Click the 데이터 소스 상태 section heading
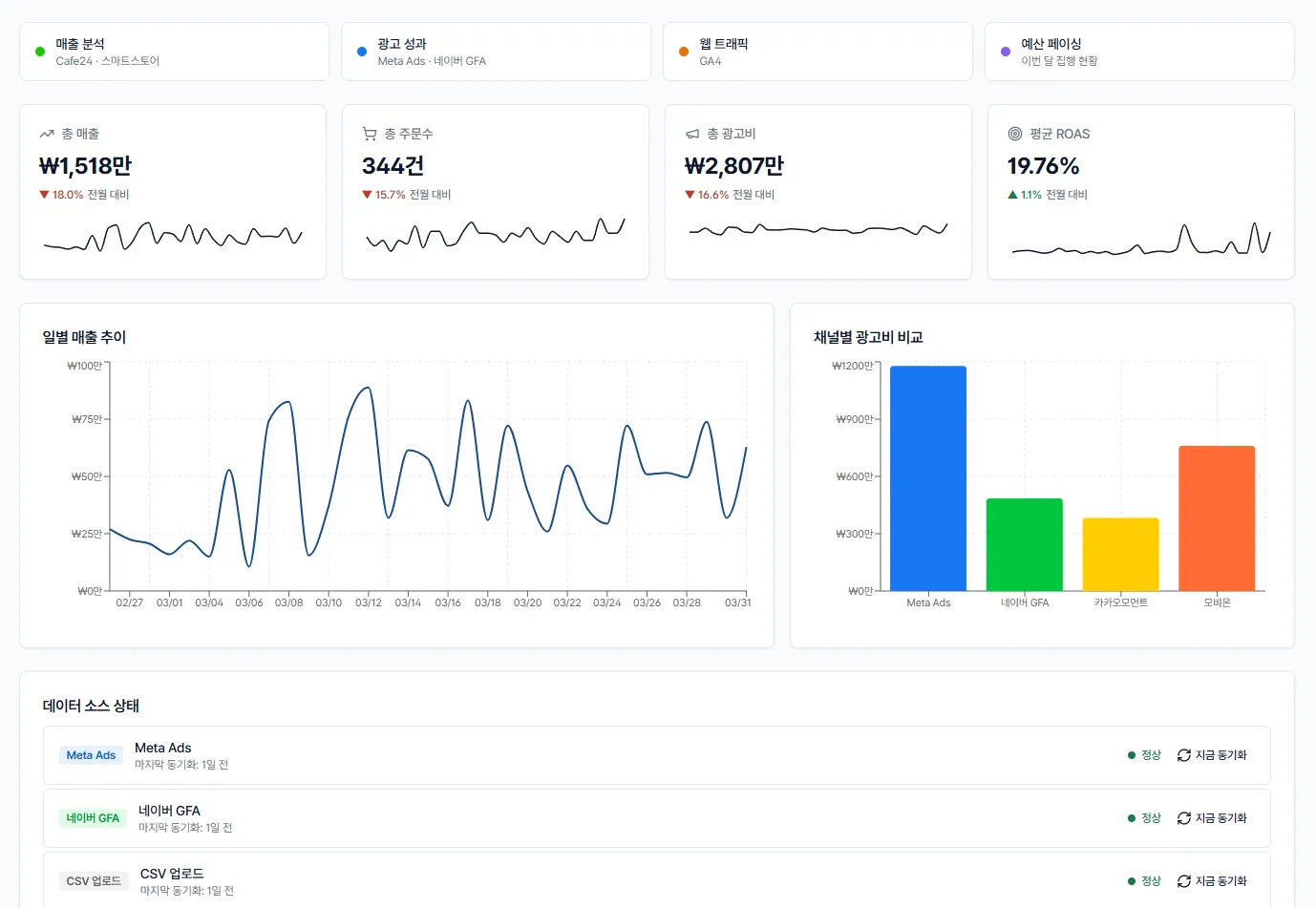This screenshot has width=1316, height=908. 91,706
